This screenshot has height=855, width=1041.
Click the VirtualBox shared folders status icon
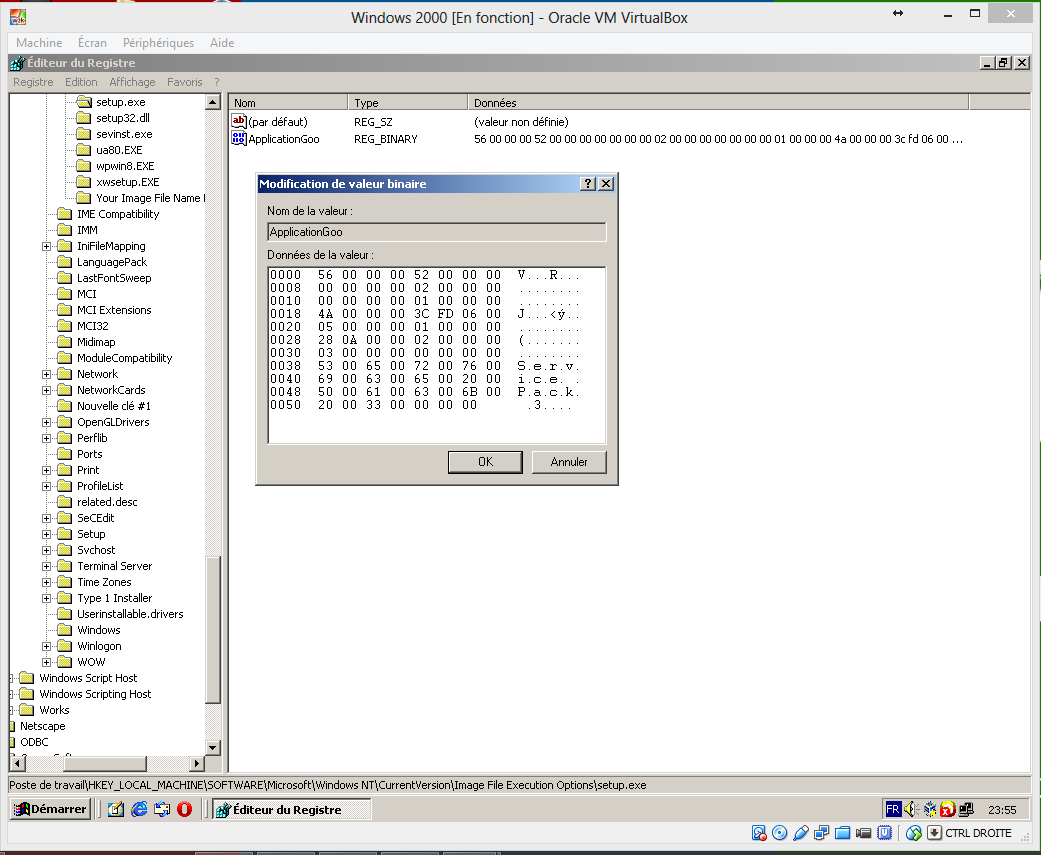coord(843,833)
